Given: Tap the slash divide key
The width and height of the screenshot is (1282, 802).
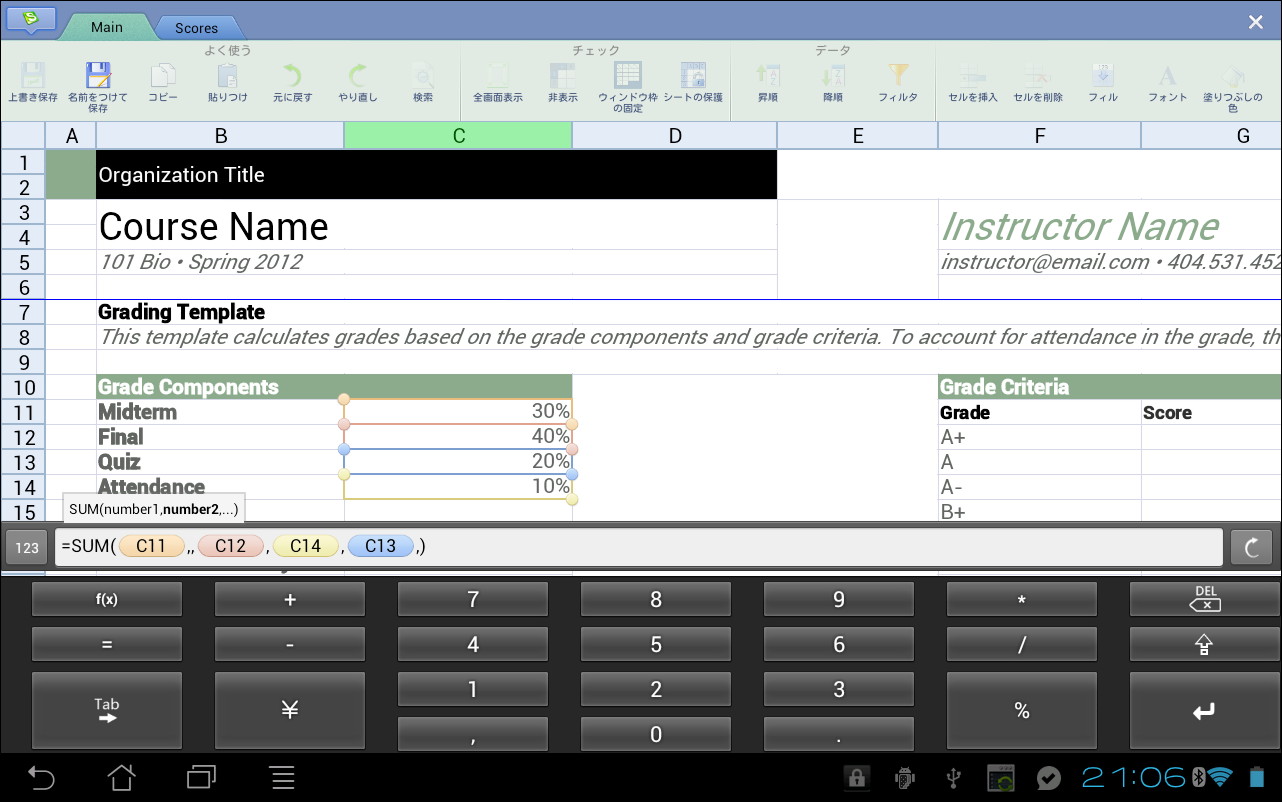Looking at the screenshot, I should (x=1022, y=644).
